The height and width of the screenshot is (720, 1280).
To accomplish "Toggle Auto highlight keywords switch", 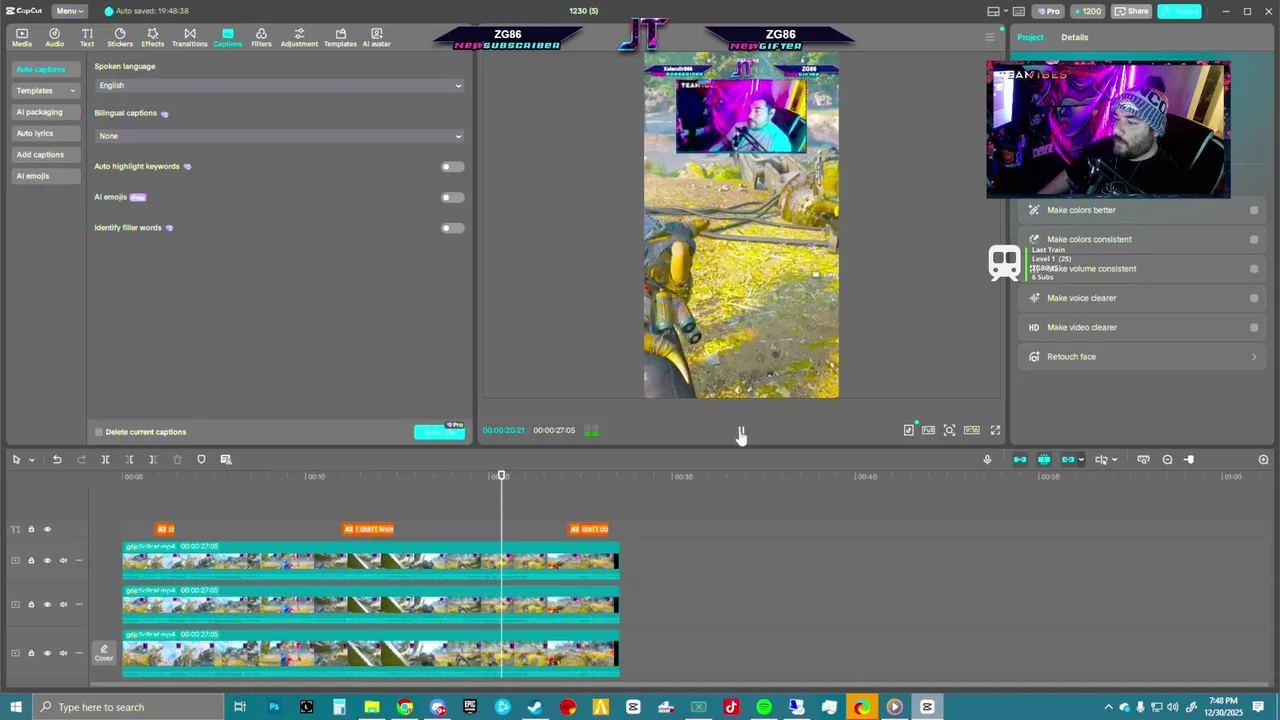I will coord(452,167).
